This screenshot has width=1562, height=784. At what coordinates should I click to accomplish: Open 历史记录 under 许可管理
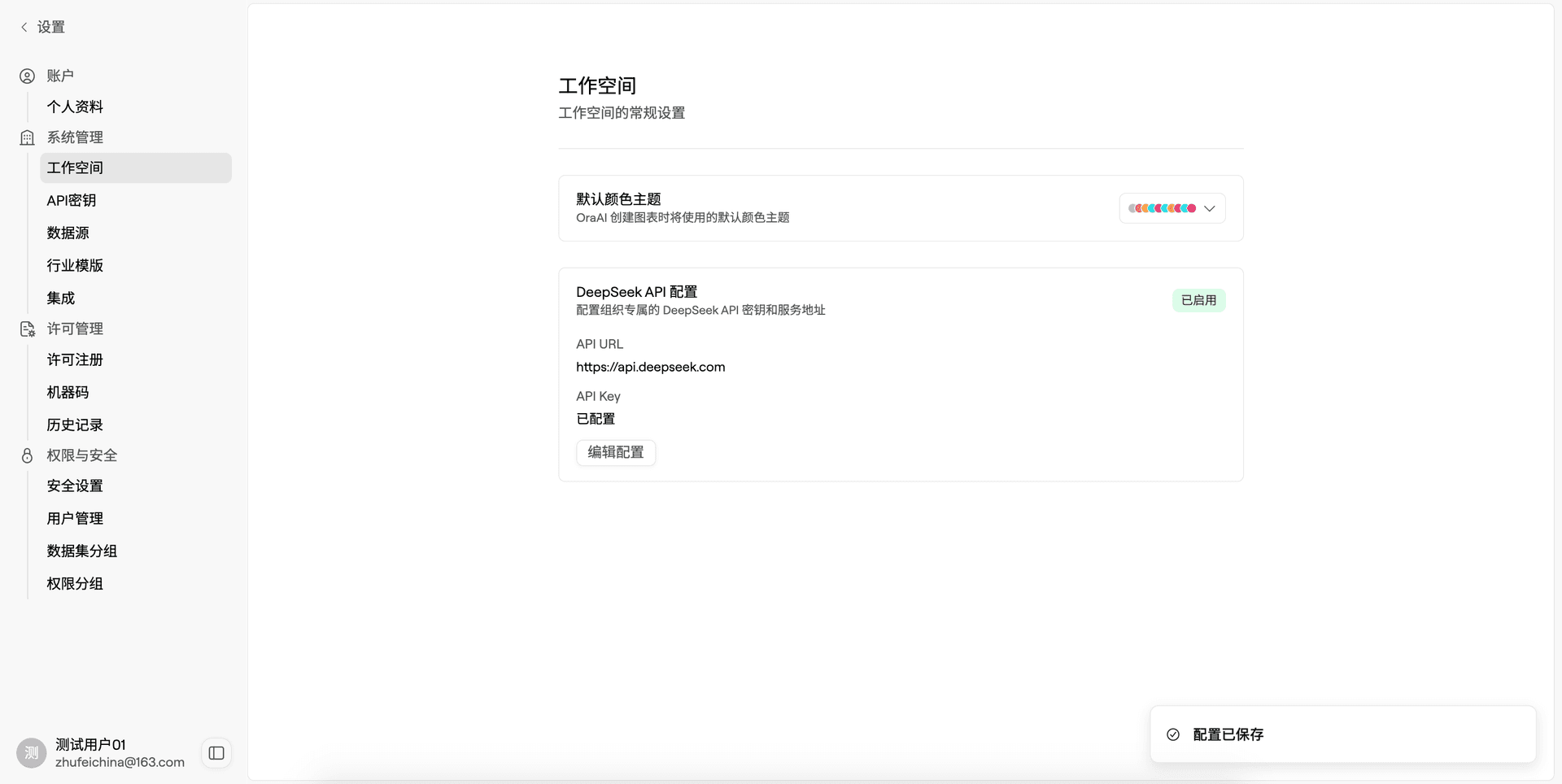75,425
